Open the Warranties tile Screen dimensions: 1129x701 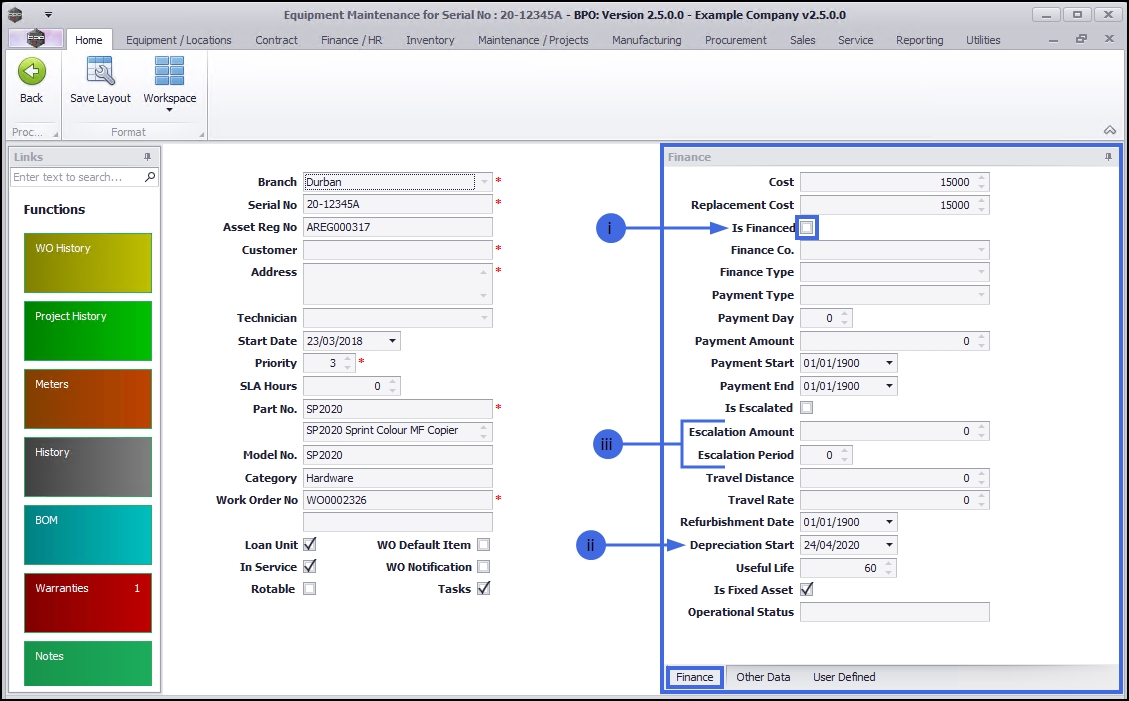[88, 603]
